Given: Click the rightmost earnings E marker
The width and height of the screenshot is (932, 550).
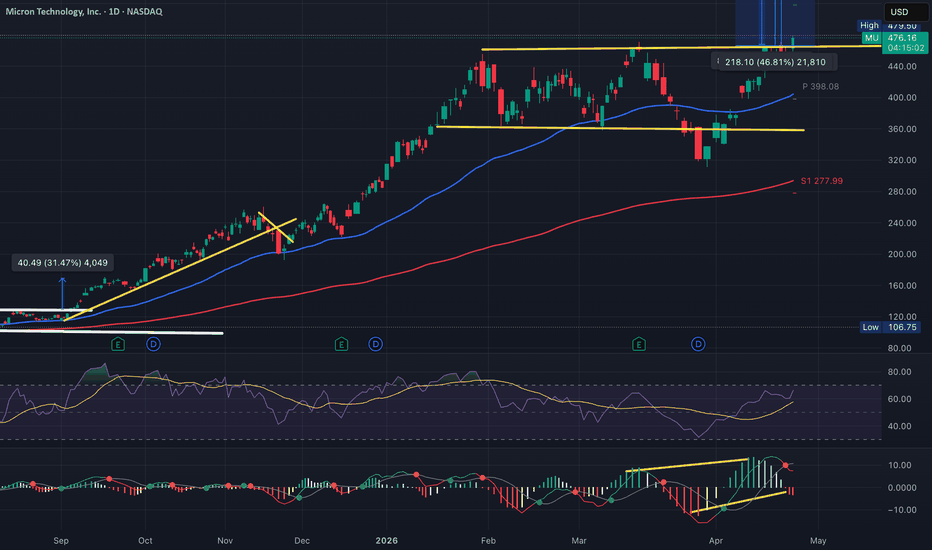Looking at the screenshot, I should point(638,344).
